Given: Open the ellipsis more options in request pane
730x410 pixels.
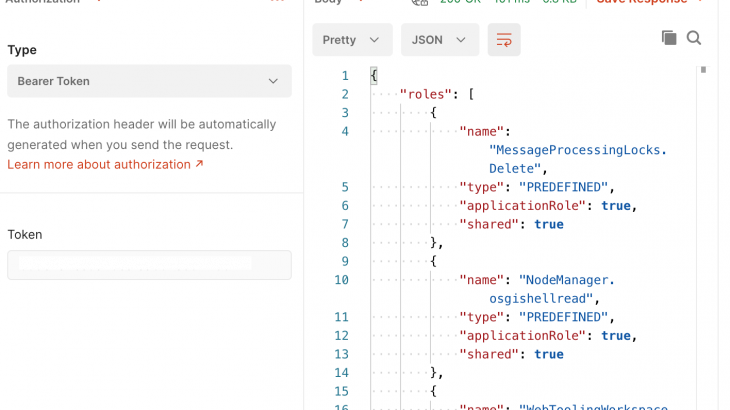Looking at the screenshot, I should [277, 3].
